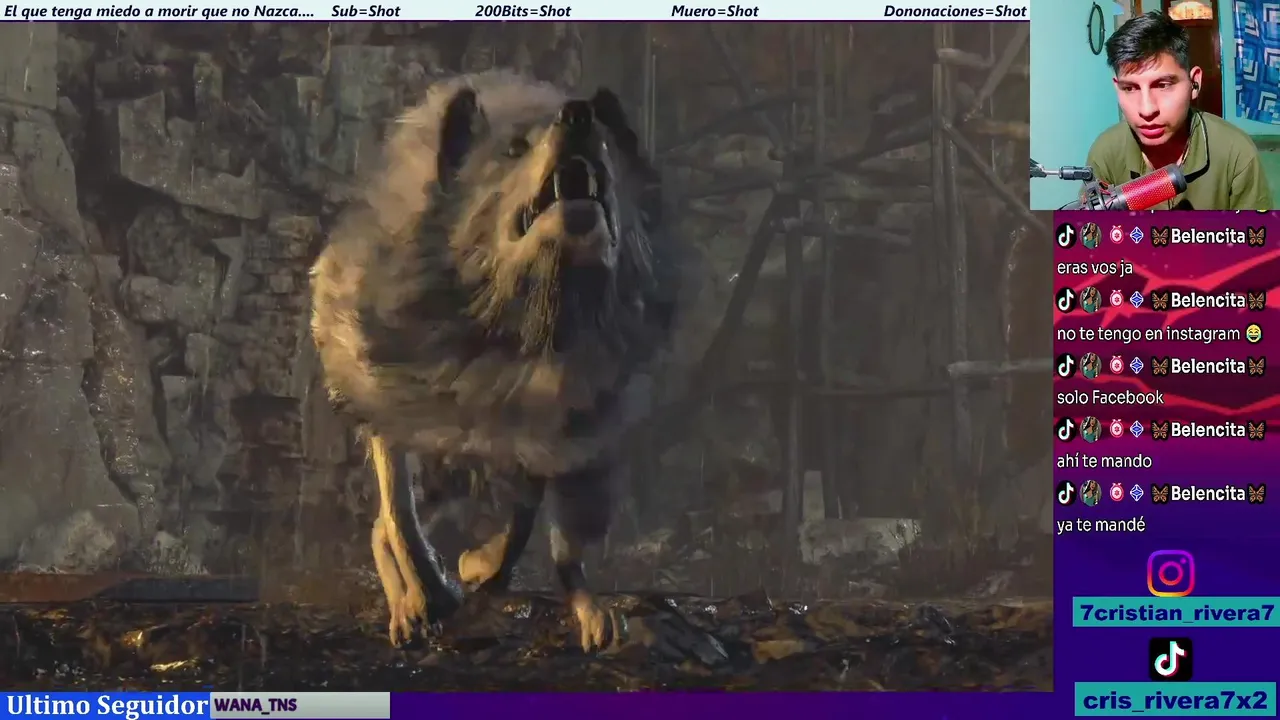Image resolution: width=1280 pixels, height=720 pixels.
Task: Click the 'Muero=Shot' banner text
Action: (715, 11)
